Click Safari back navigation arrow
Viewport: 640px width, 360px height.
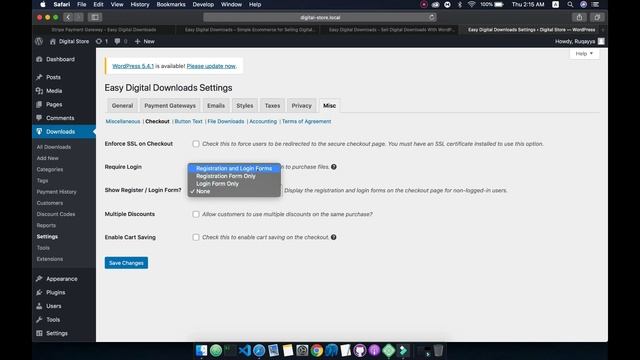[68, 17]
